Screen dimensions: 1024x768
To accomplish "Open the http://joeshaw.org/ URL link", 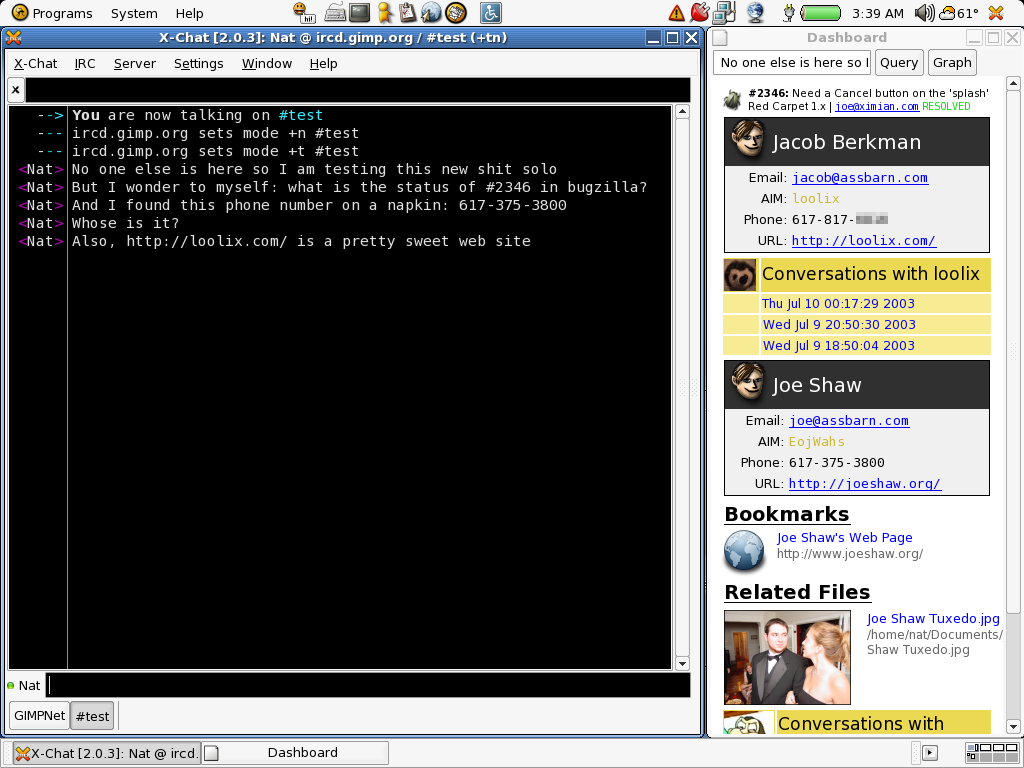I will coord(864,483).
